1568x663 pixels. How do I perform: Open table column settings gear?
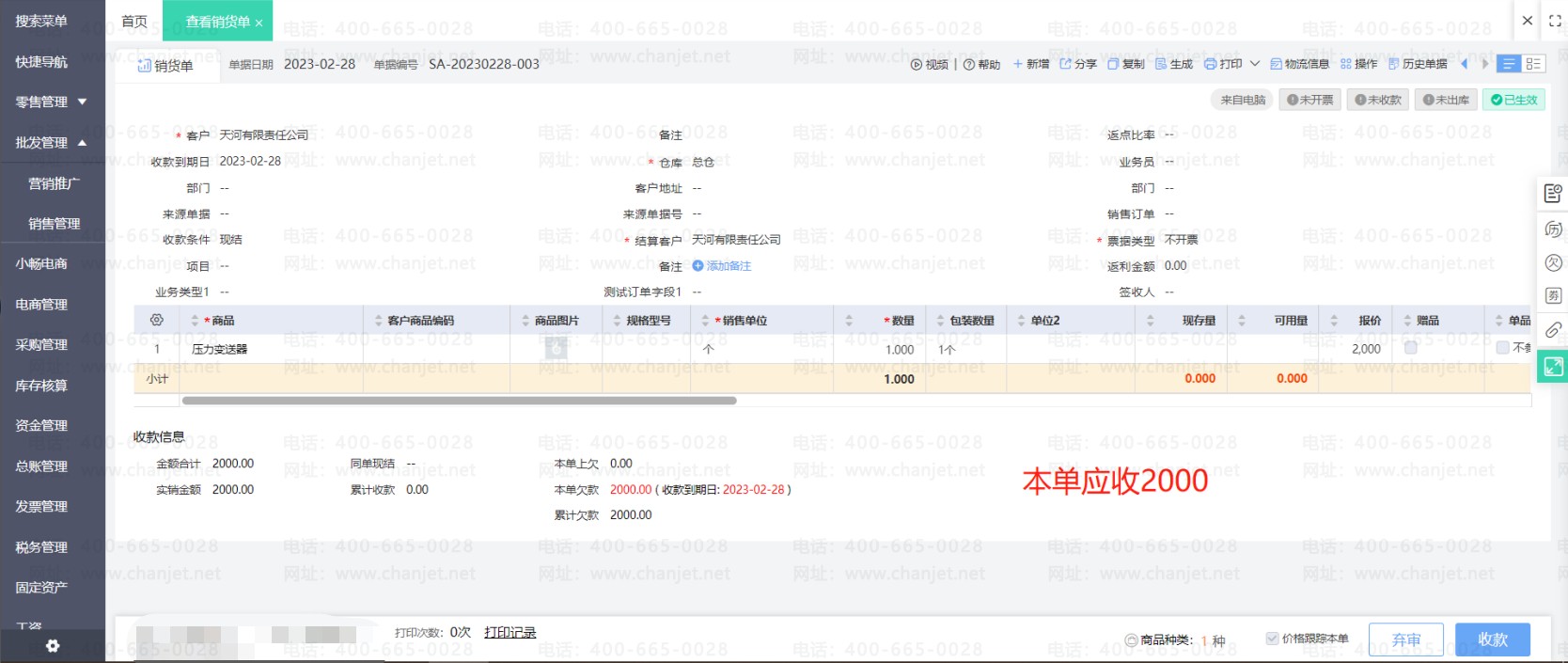tap(156, 320)
